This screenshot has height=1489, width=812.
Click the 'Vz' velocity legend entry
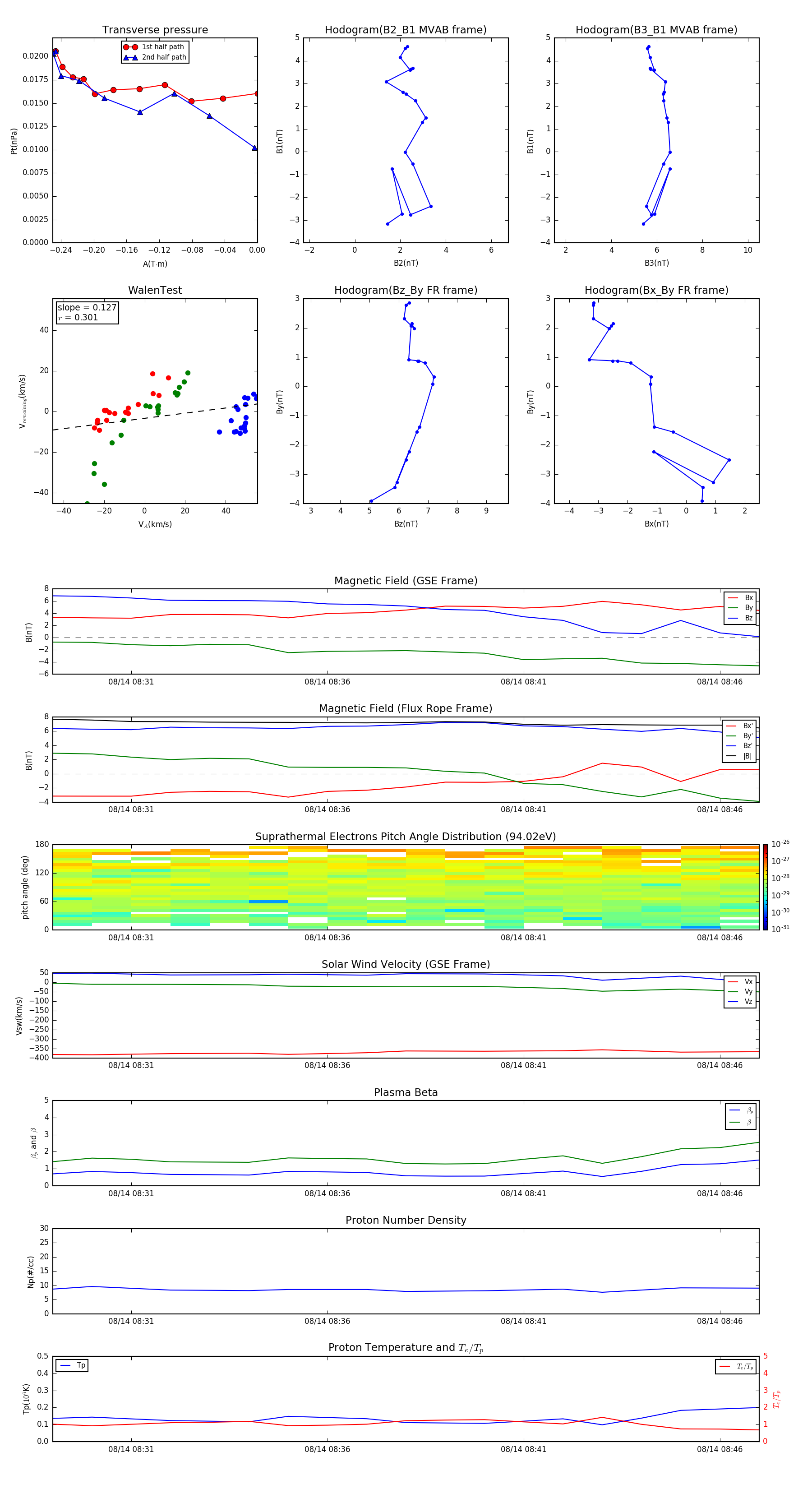point(740,1002)
